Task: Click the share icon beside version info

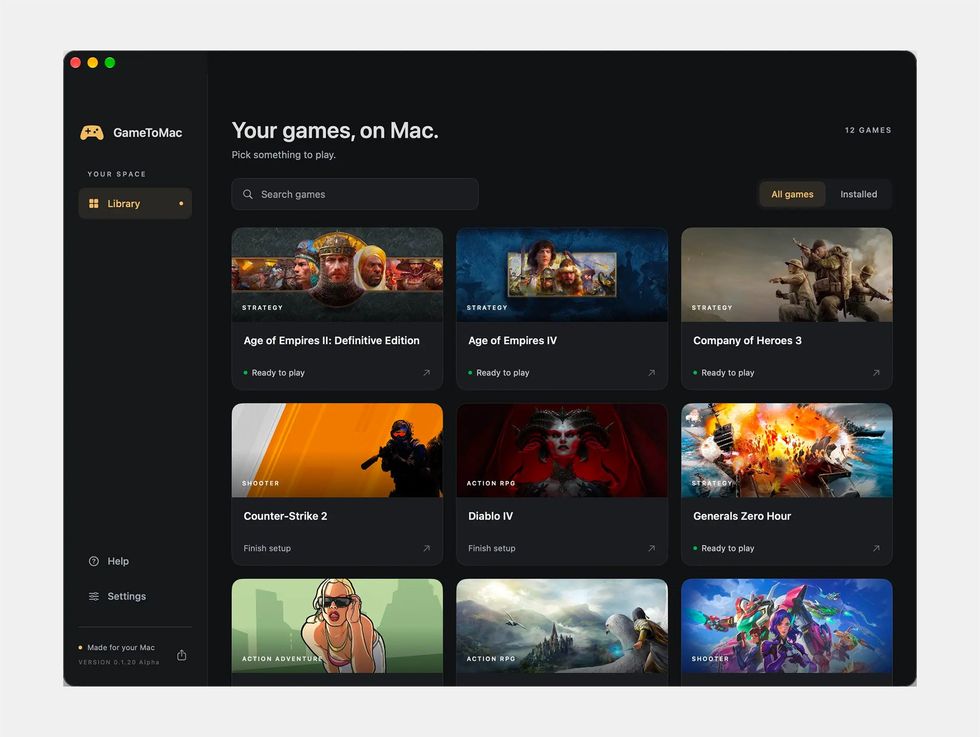Action: (x=182, y=654)
